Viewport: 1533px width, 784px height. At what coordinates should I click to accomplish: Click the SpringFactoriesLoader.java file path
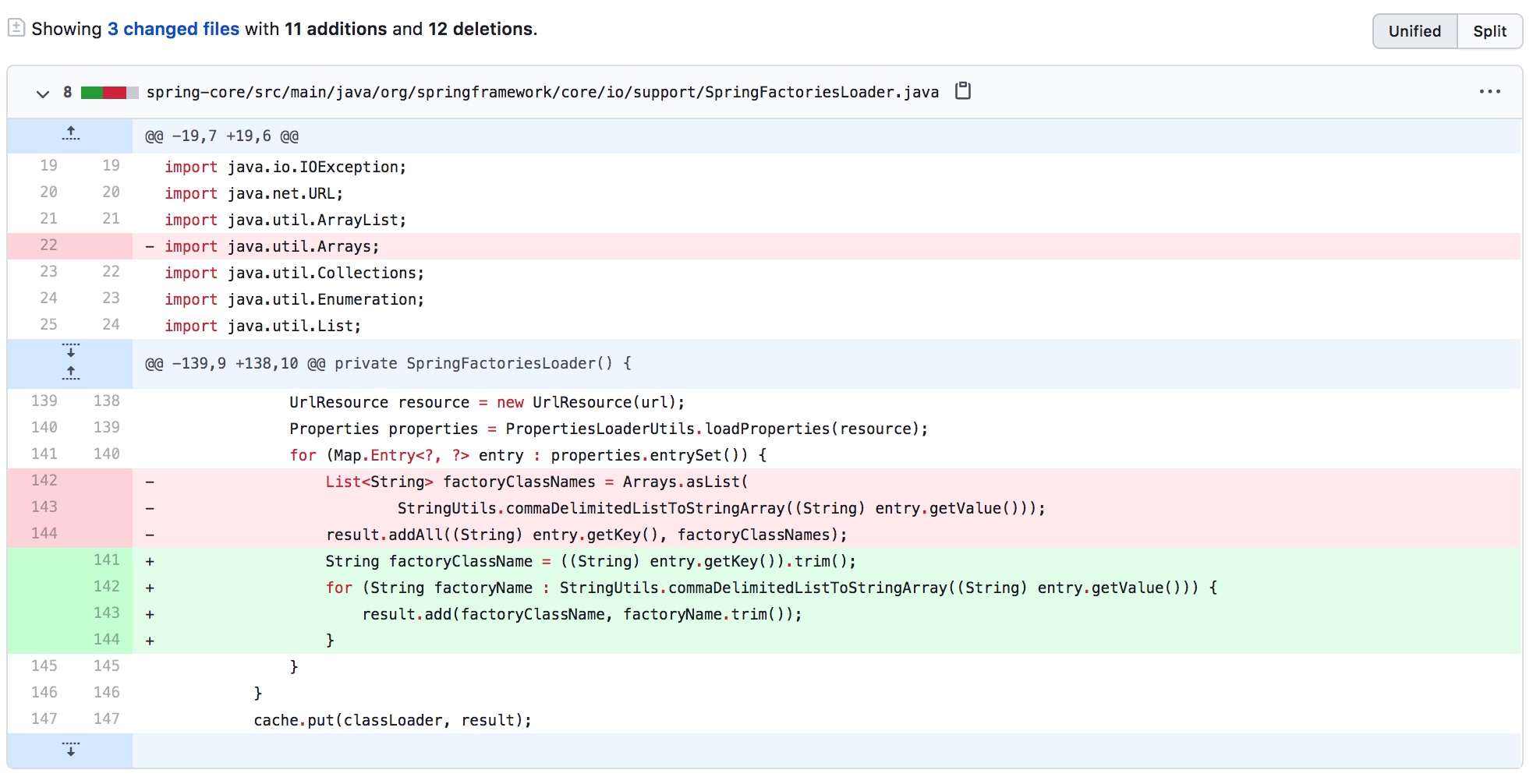click(x=542, y=92)
